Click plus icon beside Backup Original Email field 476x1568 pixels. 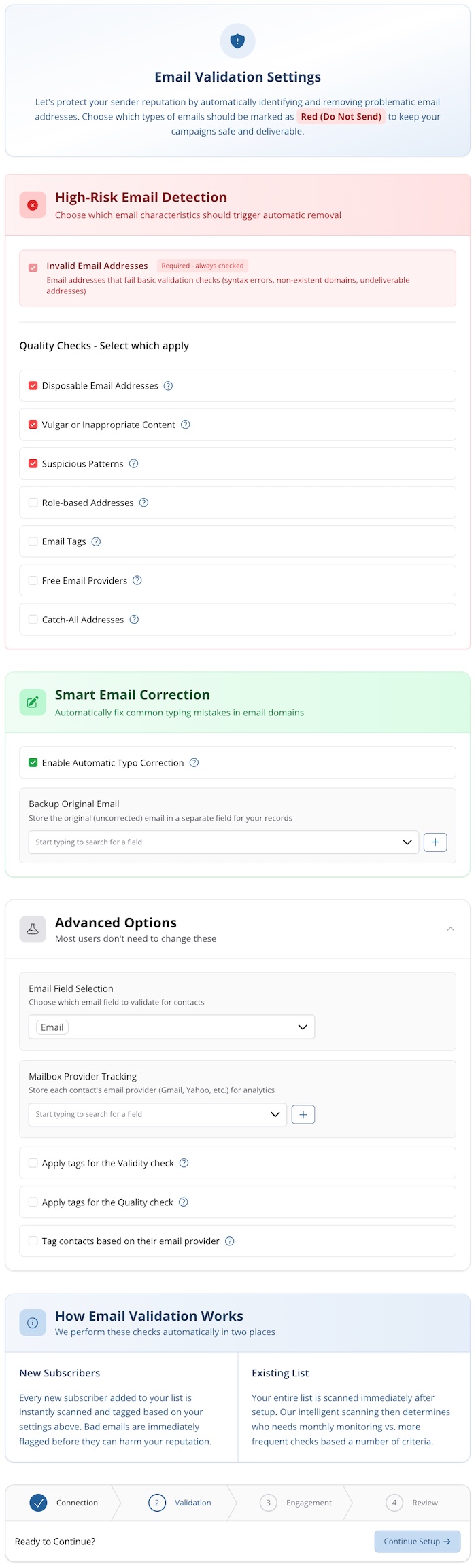(x=435, y=842)
